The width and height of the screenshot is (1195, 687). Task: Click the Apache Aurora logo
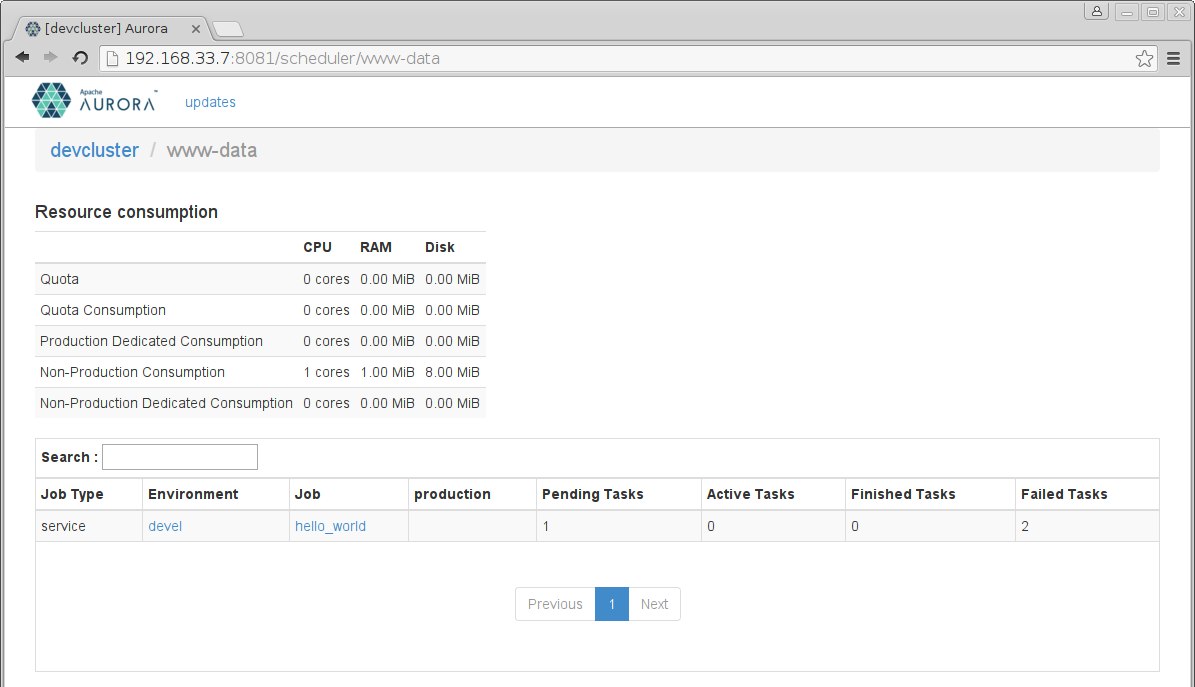click(93, 101)
